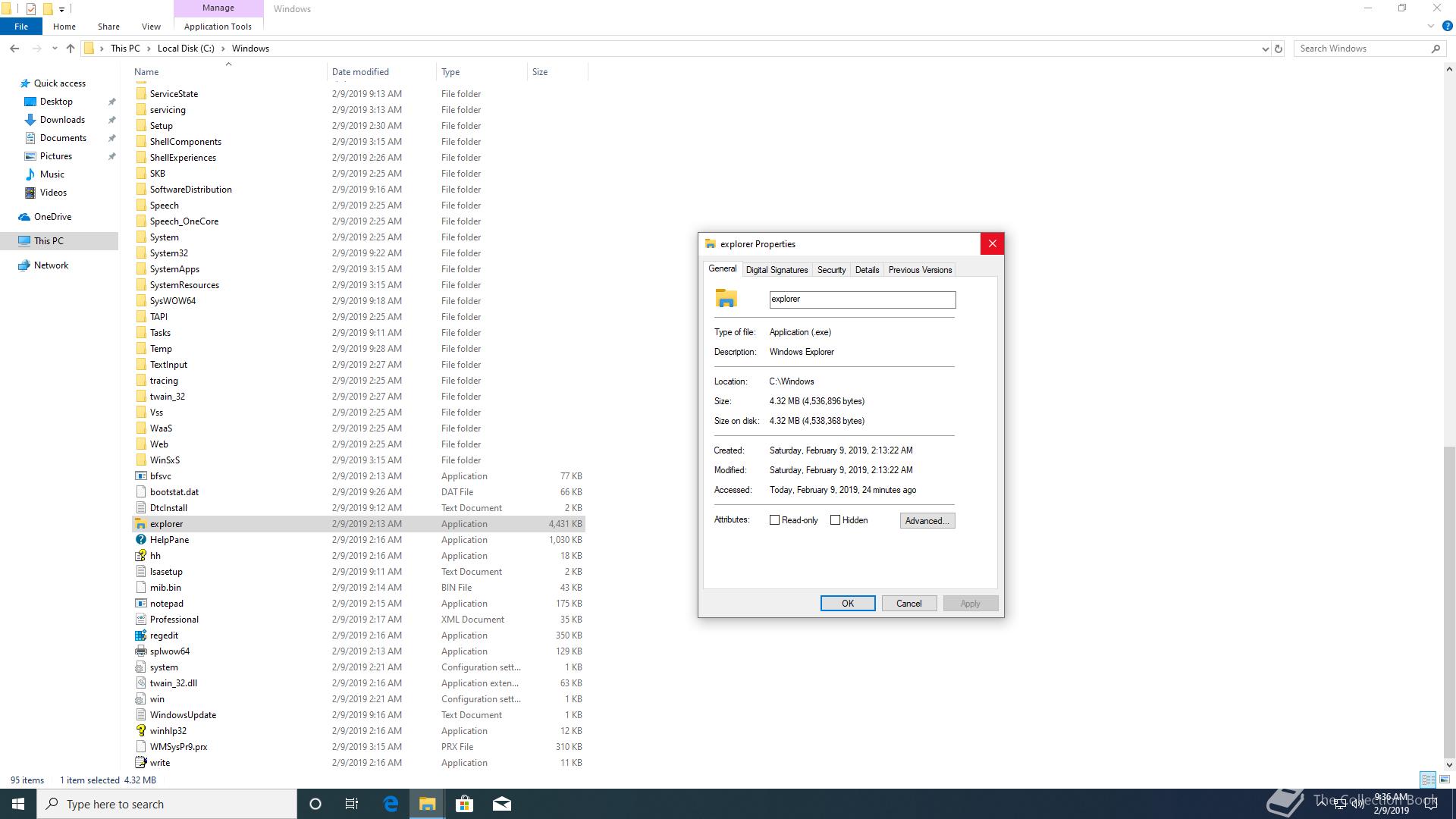The width and height of the screenshot is (1456, 819).
Task: Click the search magnifier icon
Action: coord(1436,49)
